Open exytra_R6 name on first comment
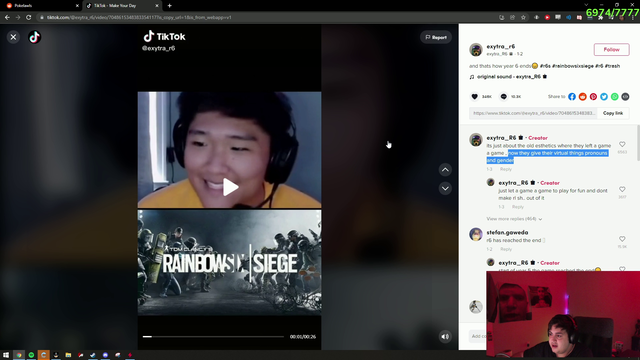This screenshot has height=360, width=640. pyautogui.click(x=501, y=138)
